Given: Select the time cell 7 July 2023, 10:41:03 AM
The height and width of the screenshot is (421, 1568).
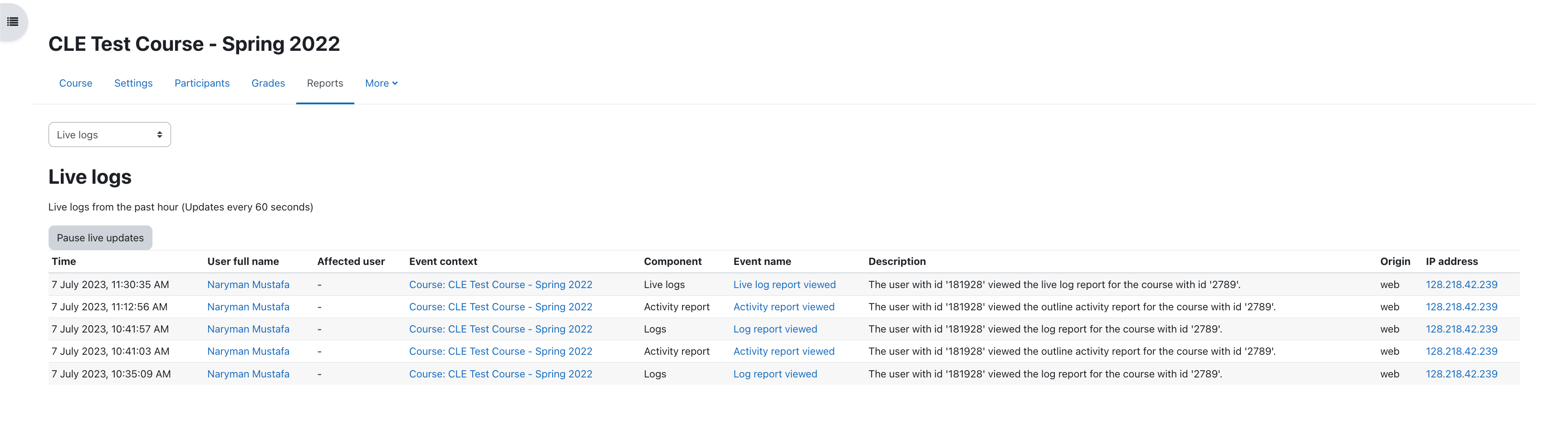Looking at the screenshot, I should coord(110,352).
